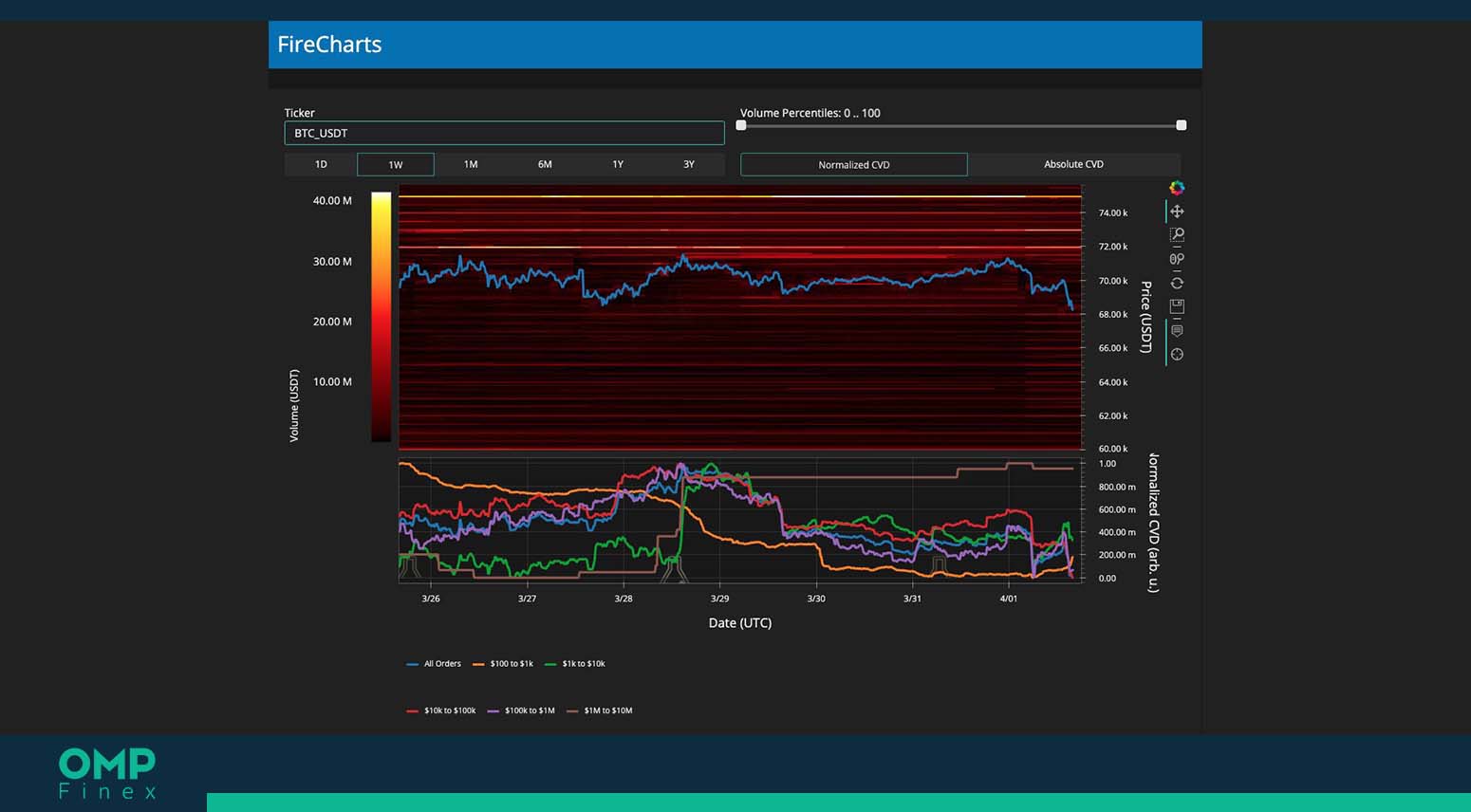Click the volume color scale bar
Image resolution: width=1471 pixels, height=812 pixels.
point(381,317)
